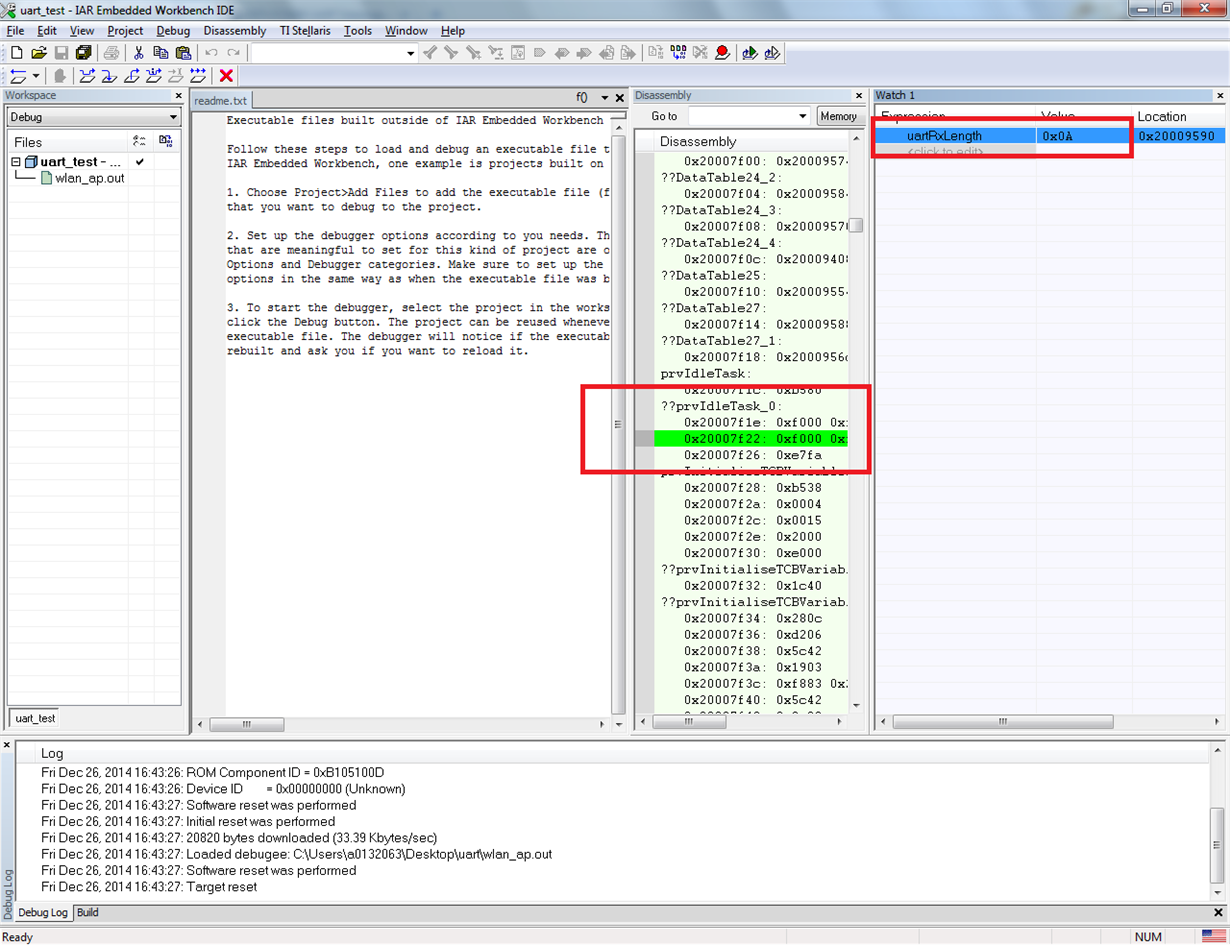This screenshot has width=1230, height=945.
Task: Open the Go to dropdown in Disassembly
Action: click(x=802, y=116)
